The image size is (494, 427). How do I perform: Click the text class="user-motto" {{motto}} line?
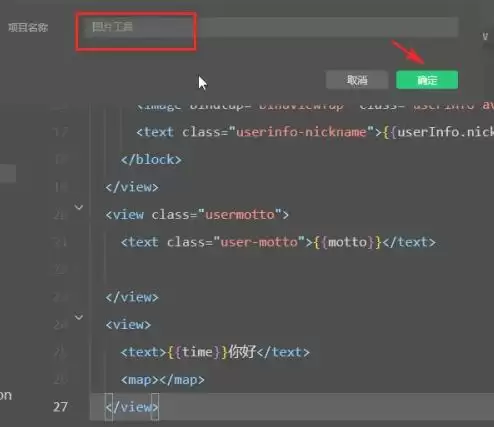pyautogui.click(x=278, y=242)
